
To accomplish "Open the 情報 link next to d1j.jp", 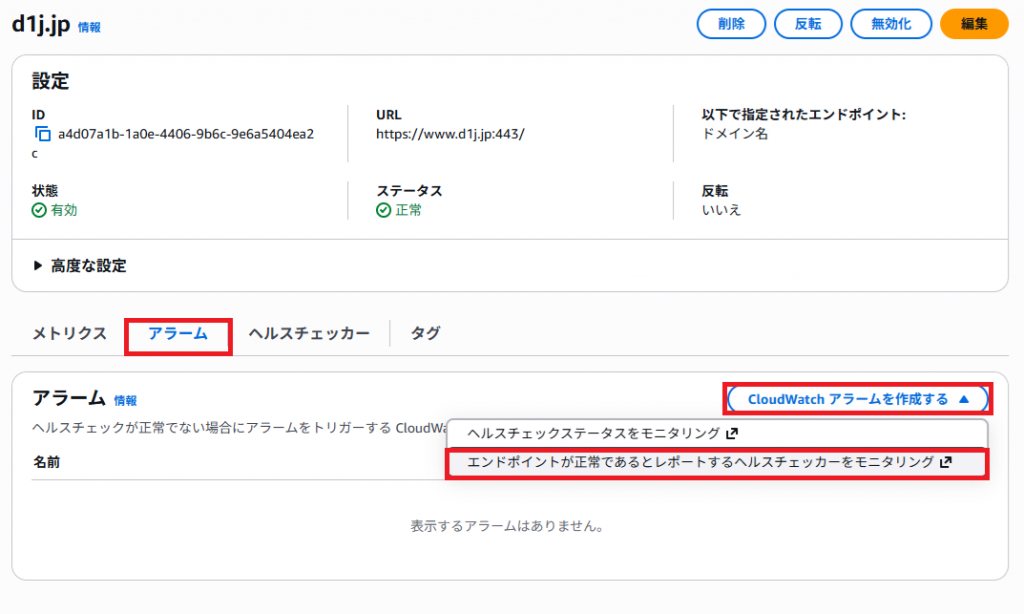I will tap(89, 28).
